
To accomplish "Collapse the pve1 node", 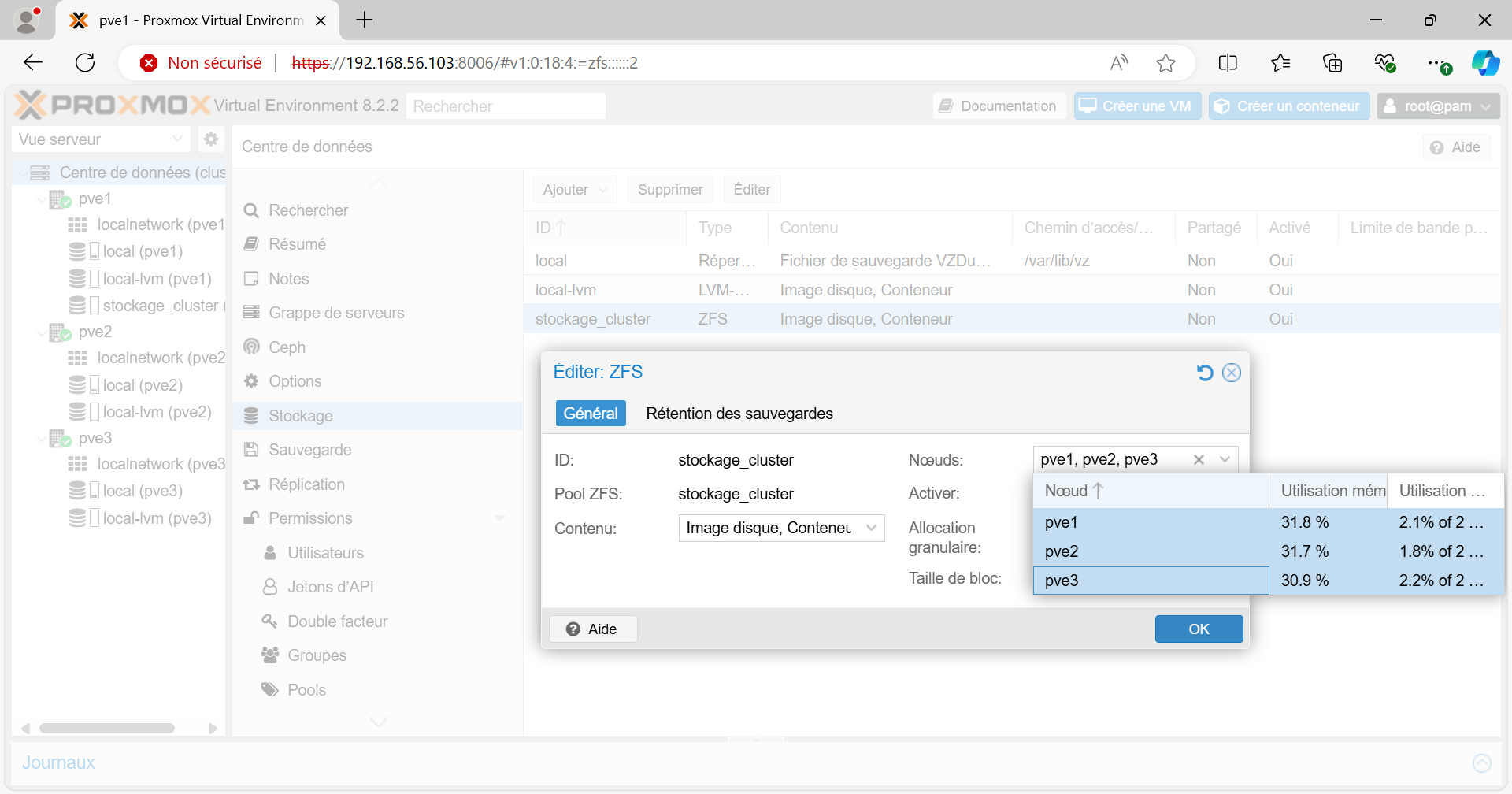I will 41,199.
